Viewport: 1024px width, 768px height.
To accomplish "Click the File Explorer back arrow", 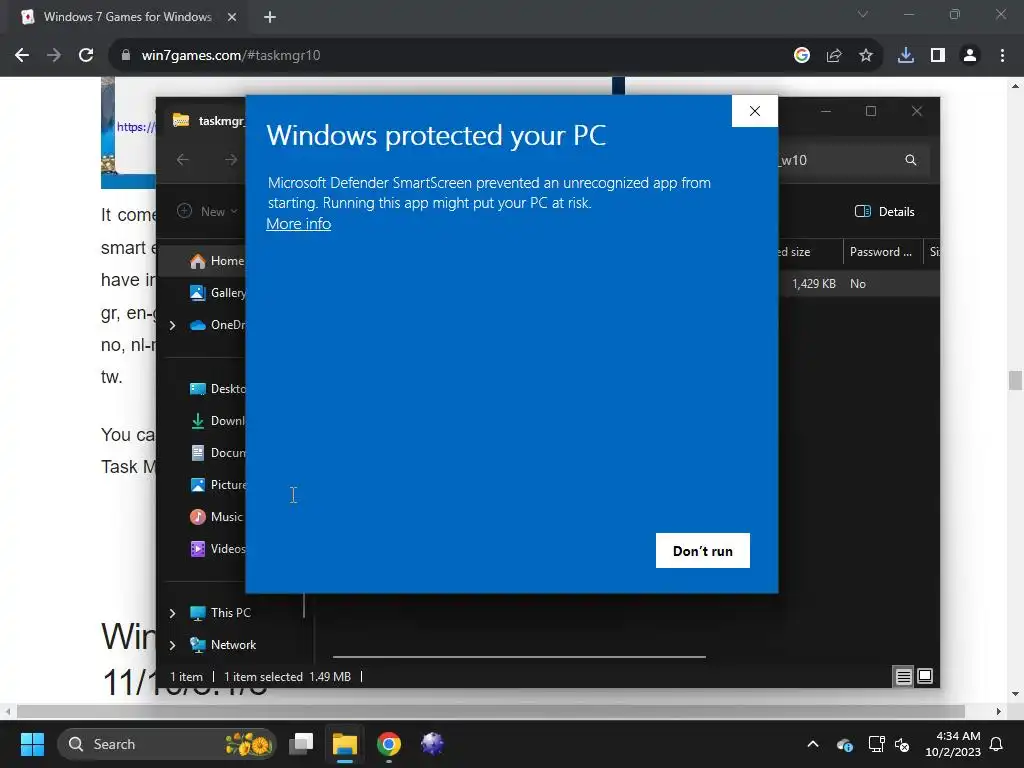I will click(183, 160).
